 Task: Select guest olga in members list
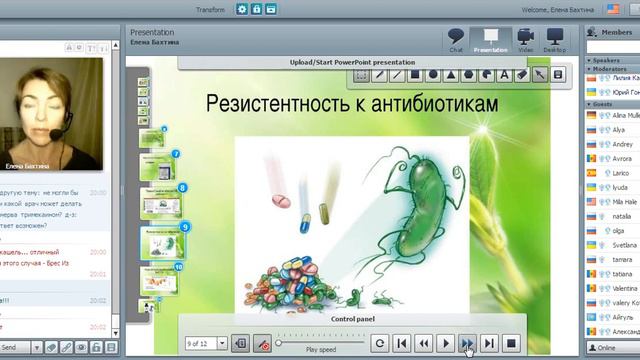point(613,231)
